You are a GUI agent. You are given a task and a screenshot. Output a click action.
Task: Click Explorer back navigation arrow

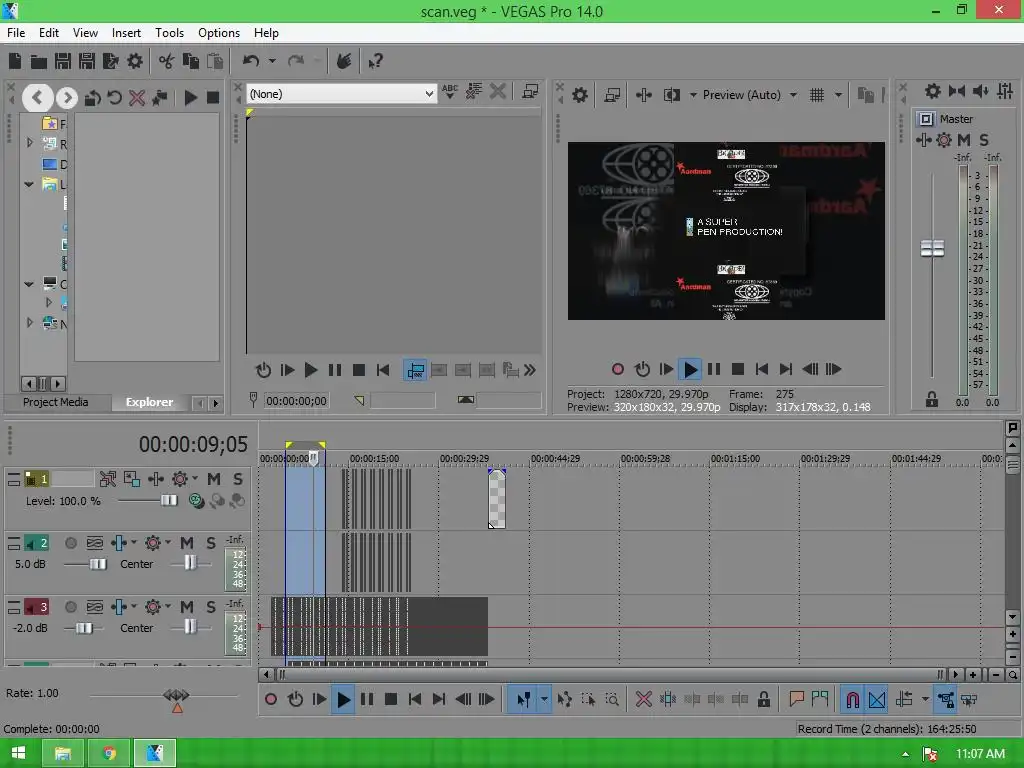coord(37,98)
